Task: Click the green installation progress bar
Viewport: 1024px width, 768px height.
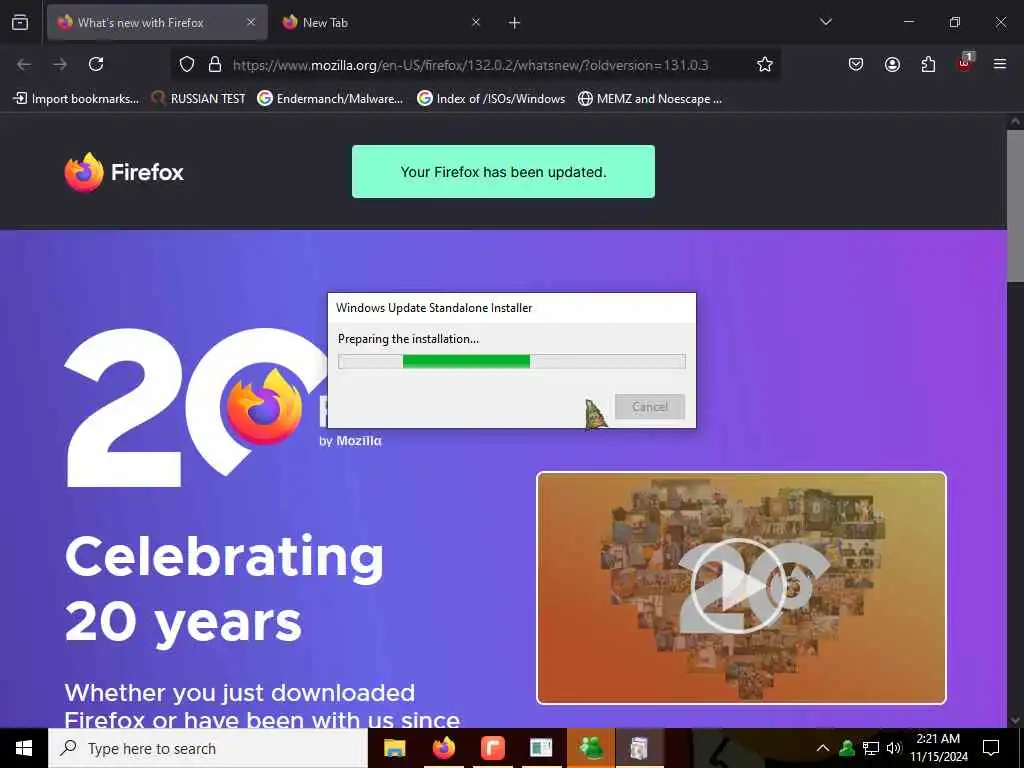Action: [512, 361]
